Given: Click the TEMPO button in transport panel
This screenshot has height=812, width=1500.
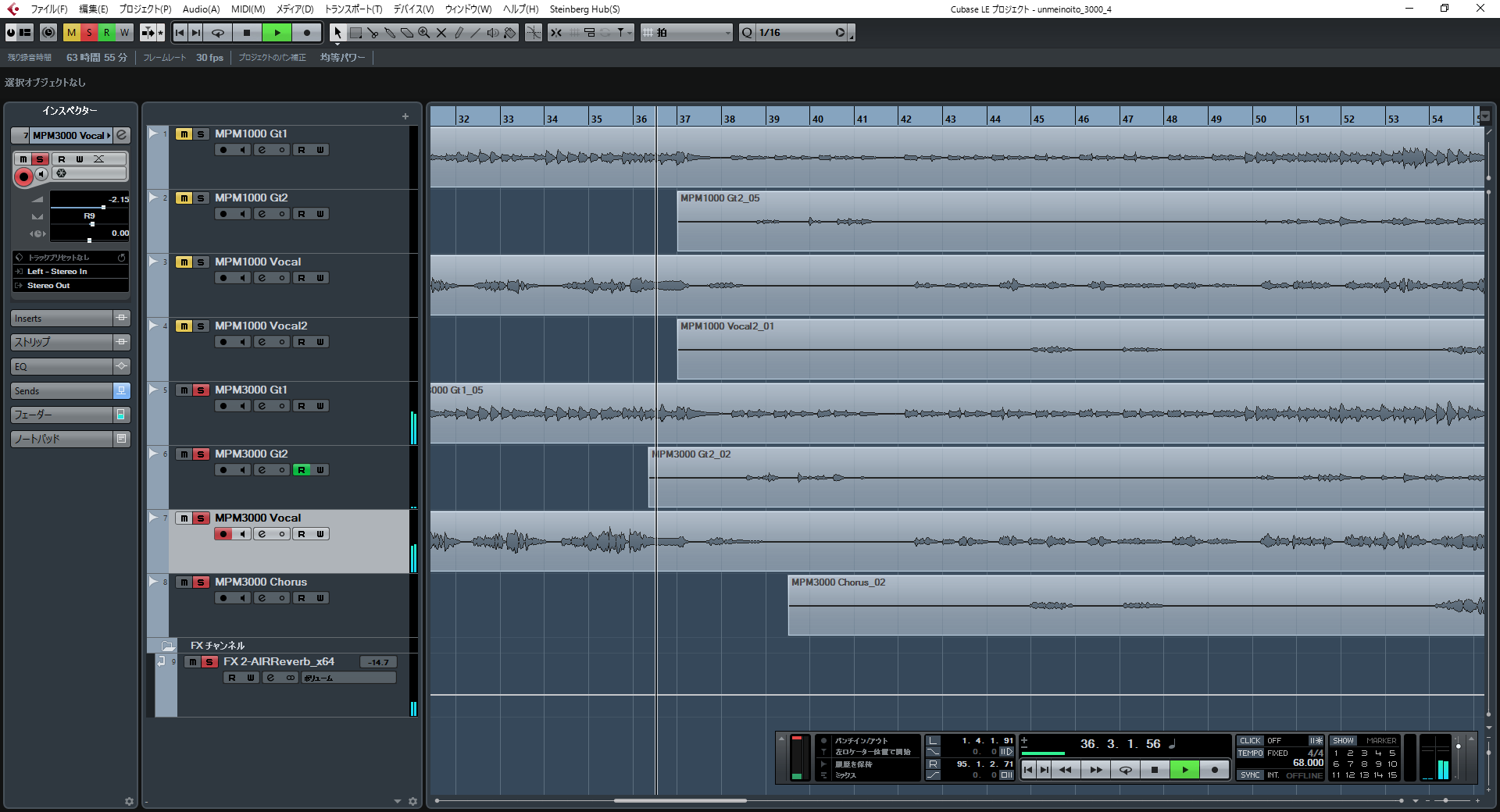Looking at the screenshot, I should [1250, 753].
